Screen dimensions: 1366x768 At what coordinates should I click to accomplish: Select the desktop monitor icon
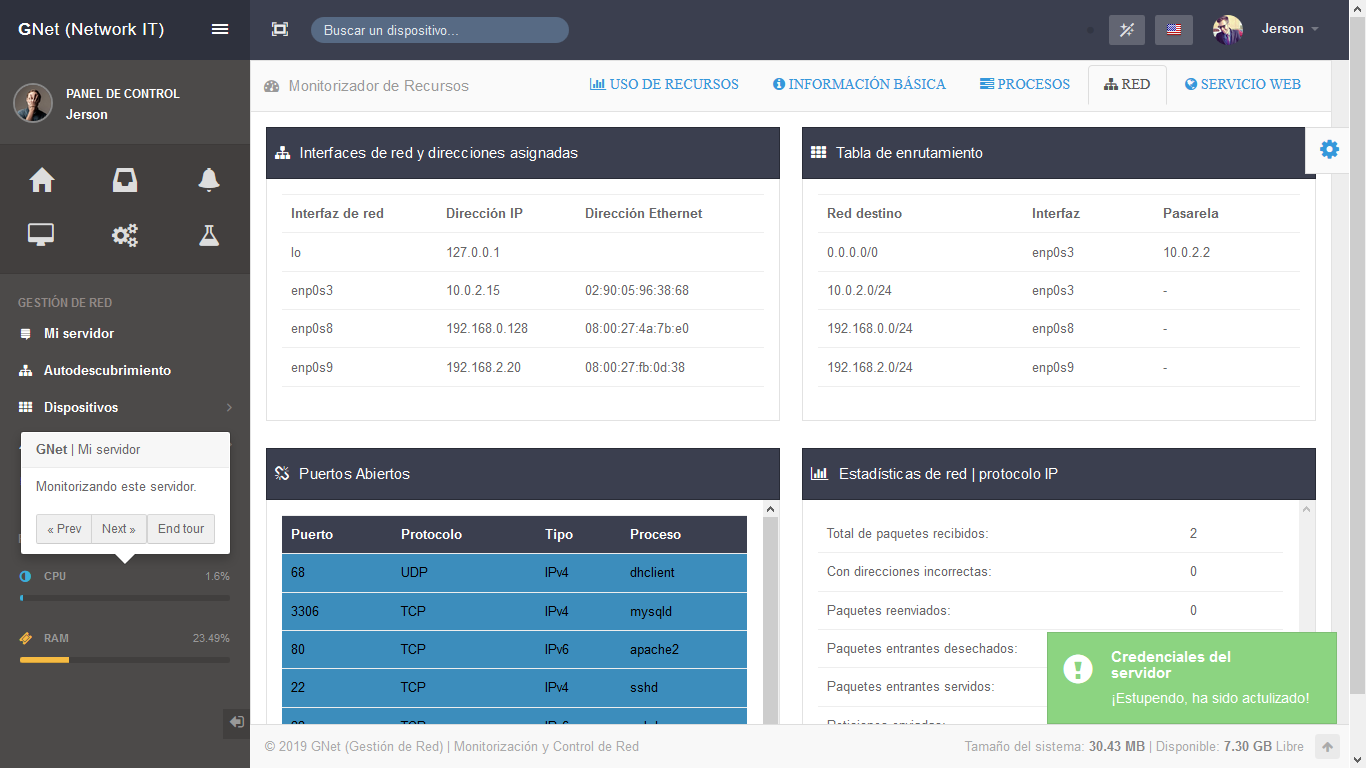(41, 235)
